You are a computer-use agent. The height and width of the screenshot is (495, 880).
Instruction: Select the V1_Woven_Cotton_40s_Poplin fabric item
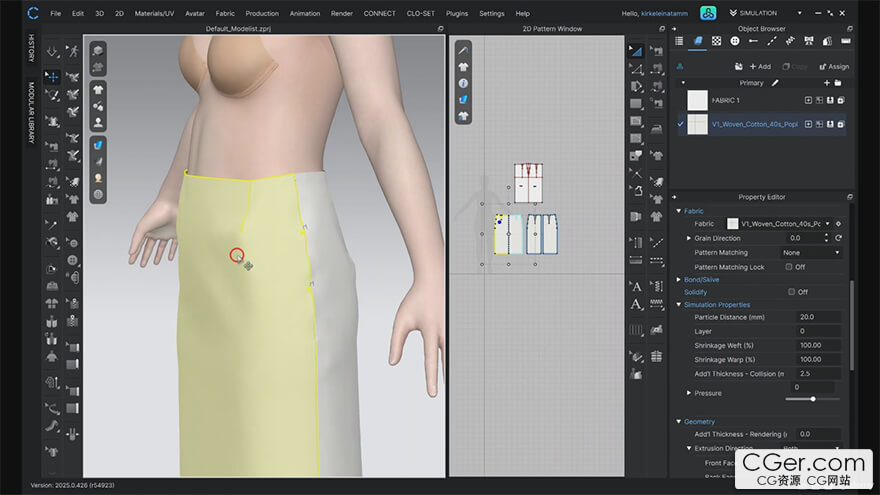click(755, 125)
